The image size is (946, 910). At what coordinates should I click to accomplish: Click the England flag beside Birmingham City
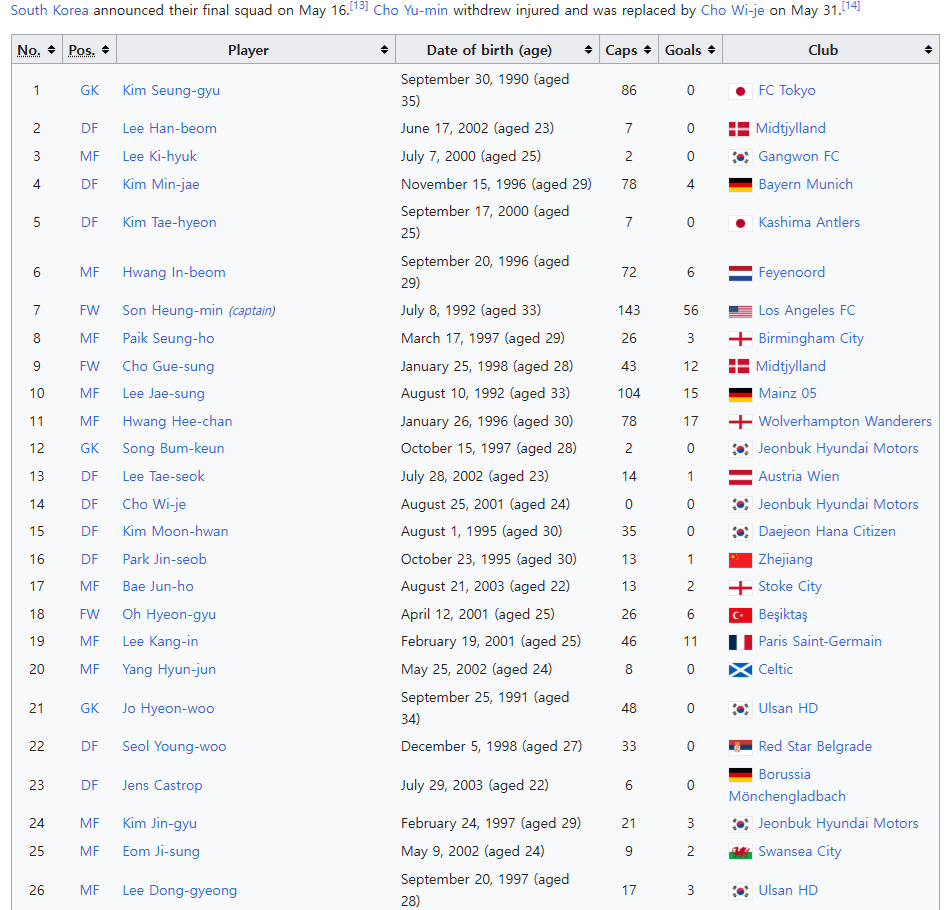click(x=740, y=339)
